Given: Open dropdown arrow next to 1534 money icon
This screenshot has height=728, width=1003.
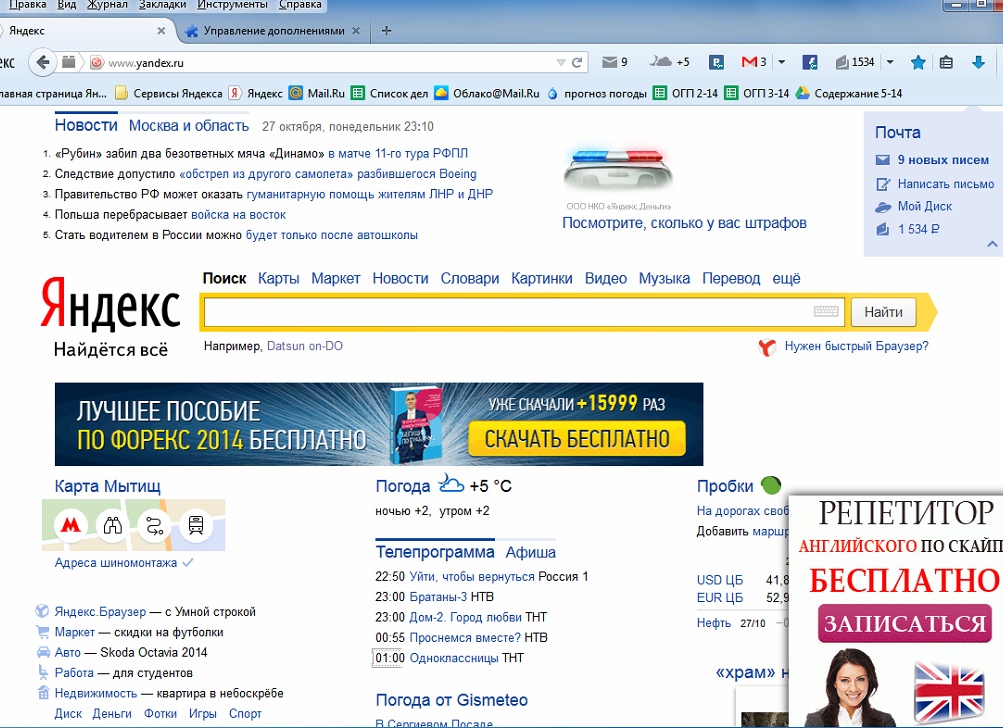Looking at the screenshot, I should (x=890, y=62).
